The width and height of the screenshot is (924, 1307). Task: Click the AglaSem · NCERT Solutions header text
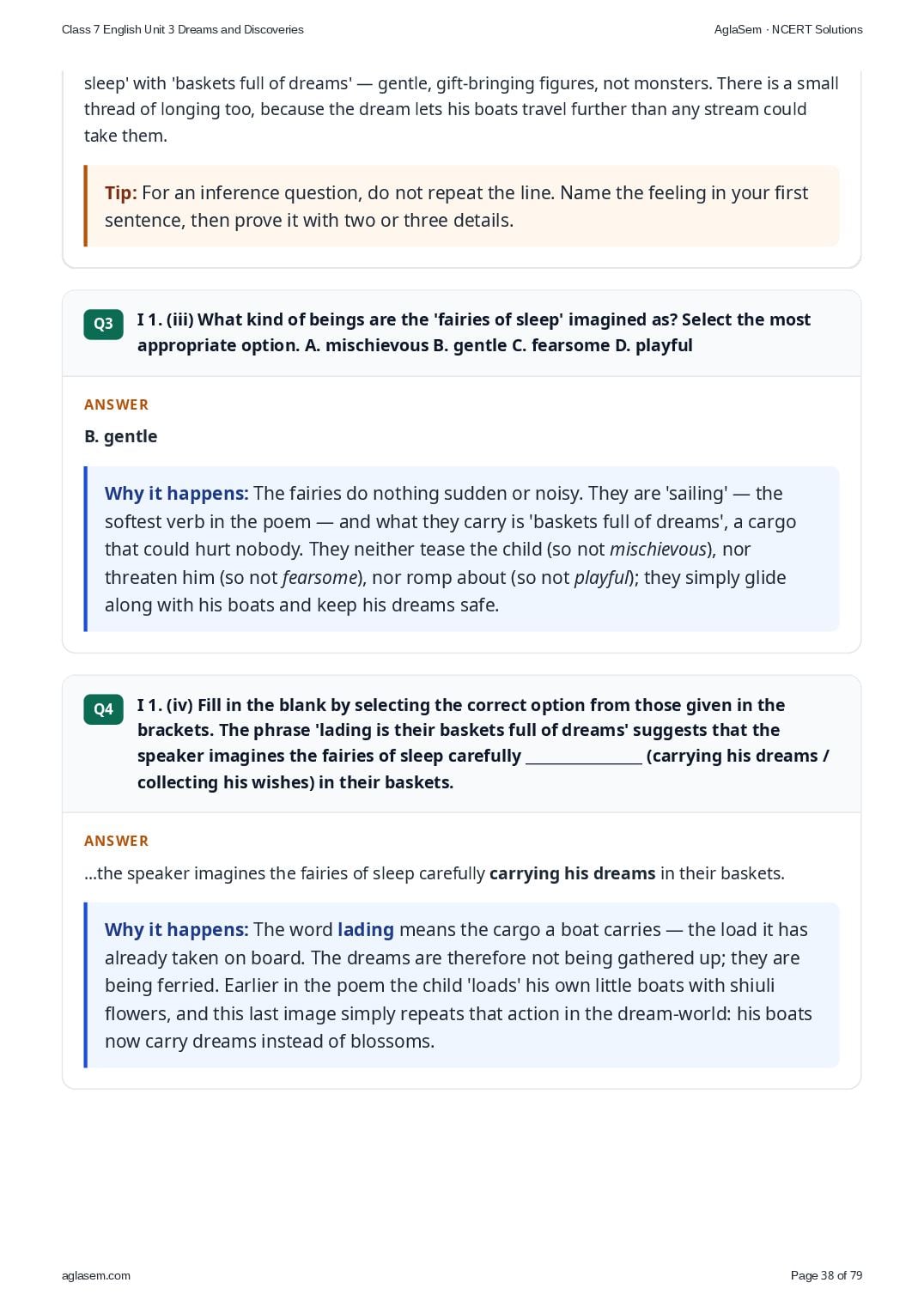click(x=788, y=29)
